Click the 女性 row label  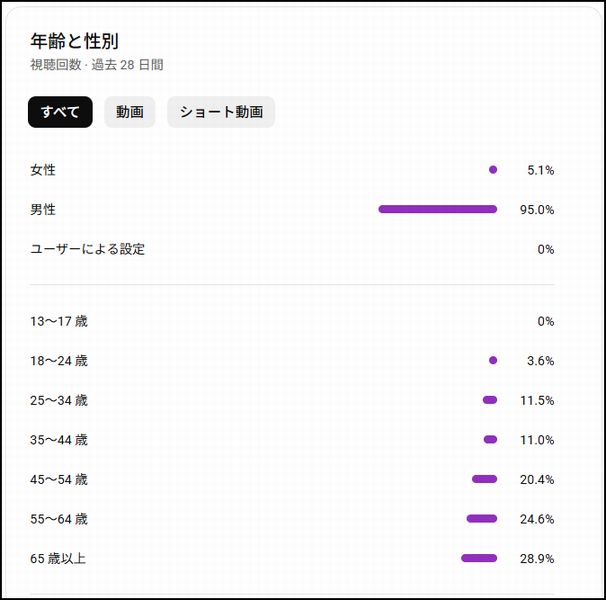click(43, 170)
